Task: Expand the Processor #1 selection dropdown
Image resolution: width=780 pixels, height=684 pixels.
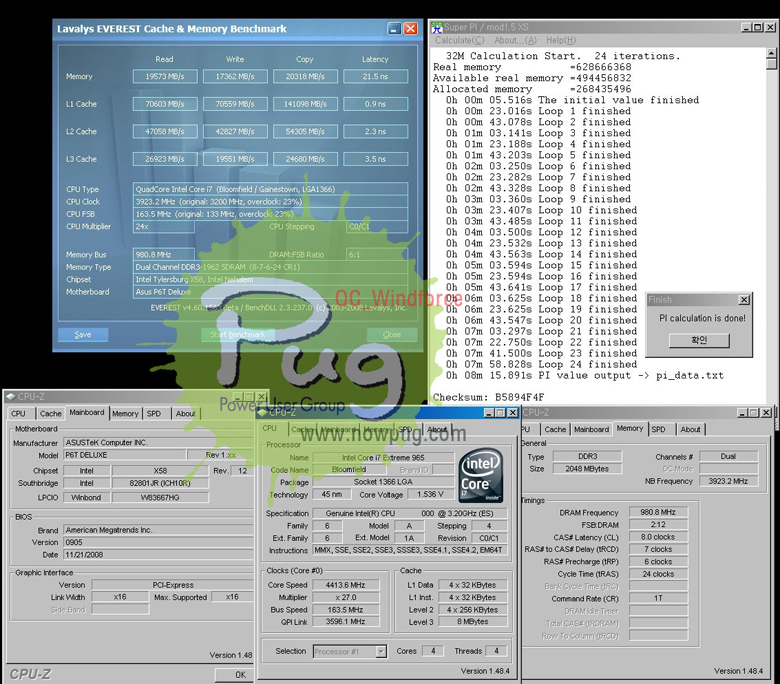Action: coord(381,652)
